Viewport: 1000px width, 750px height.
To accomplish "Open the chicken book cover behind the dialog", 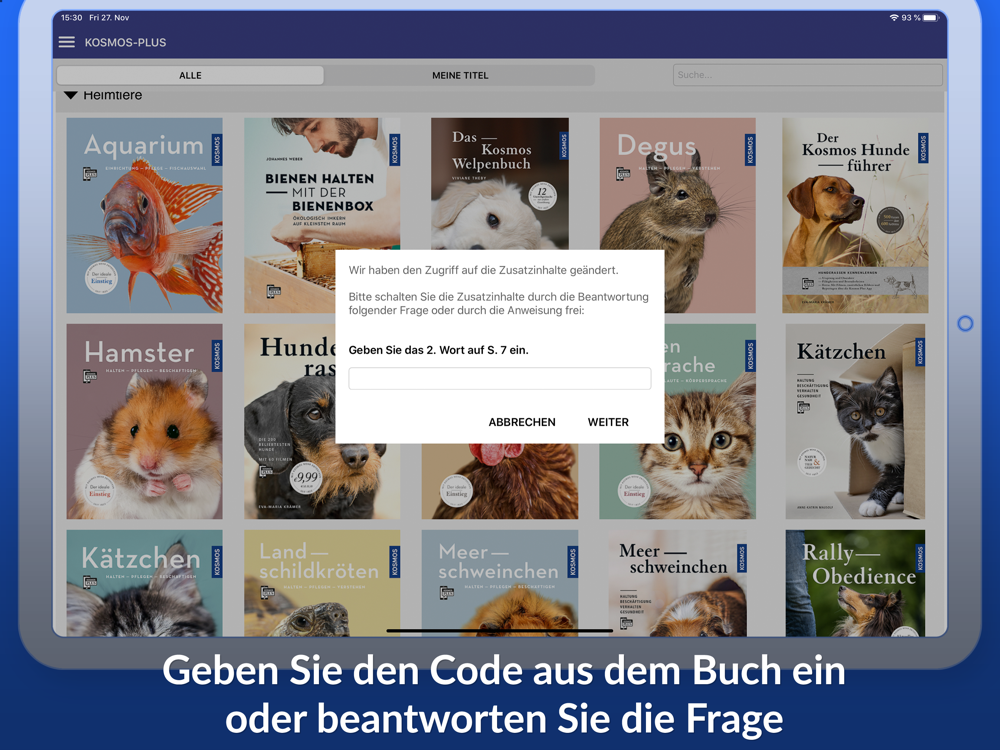I will coord(499,482).
